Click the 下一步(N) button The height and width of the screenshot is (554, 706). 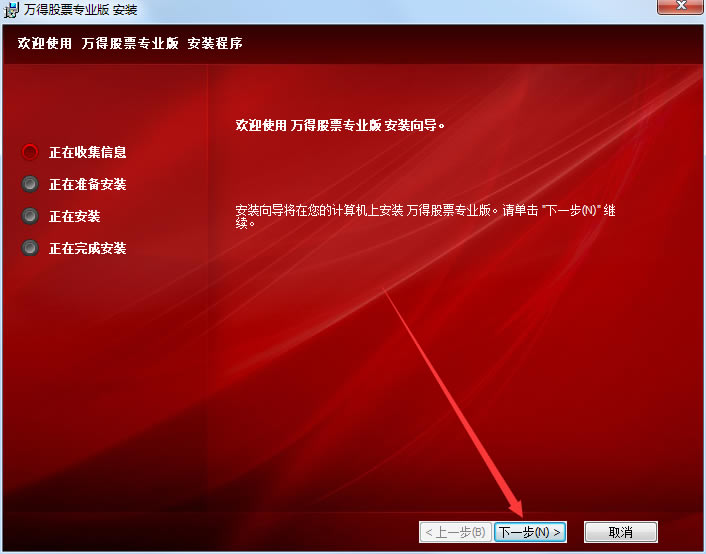coord(530,532)
